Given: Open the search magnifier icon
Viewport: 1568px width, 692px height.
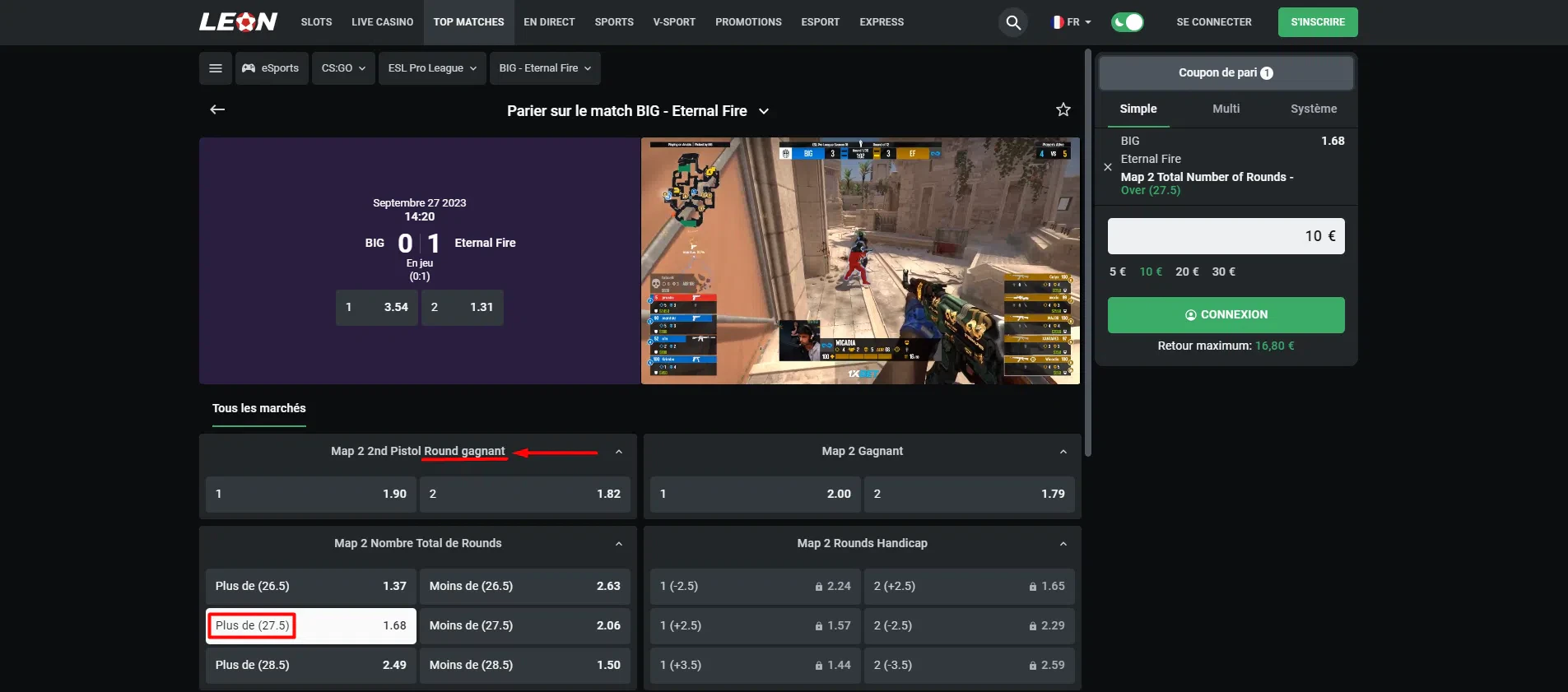Looking at the screenshot, I should (1013, 22).
